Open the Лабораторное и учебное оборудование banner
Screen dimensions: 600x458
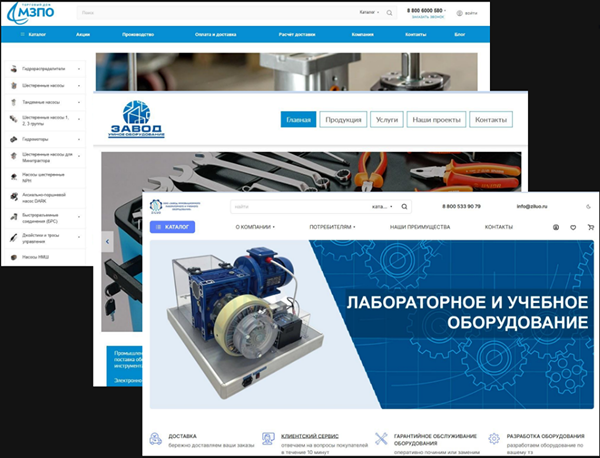372,324
